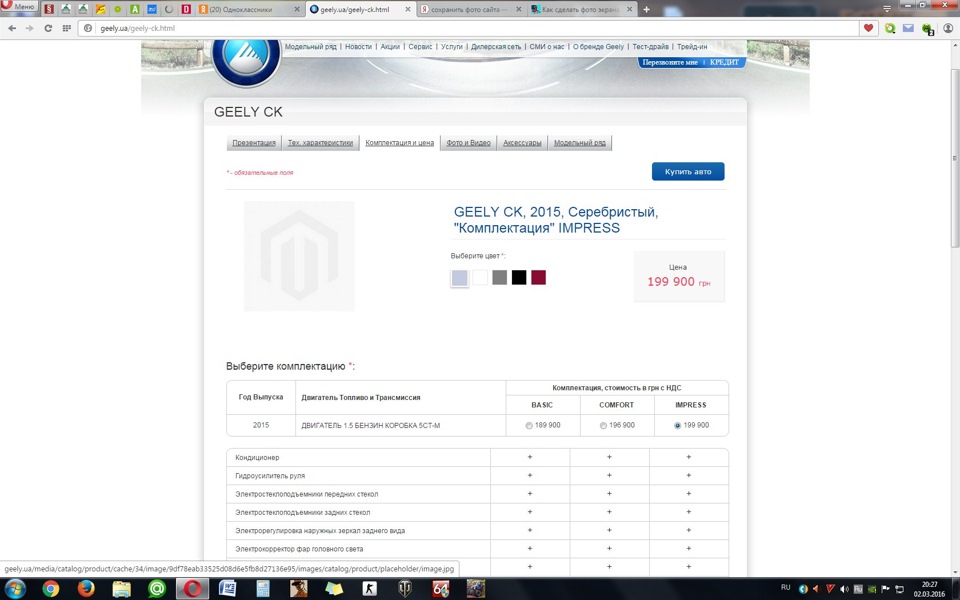The height and width of the screenshot is (600, 960).
Task: Select the BASIC 189 900 radio button
Action: point(529,426)
